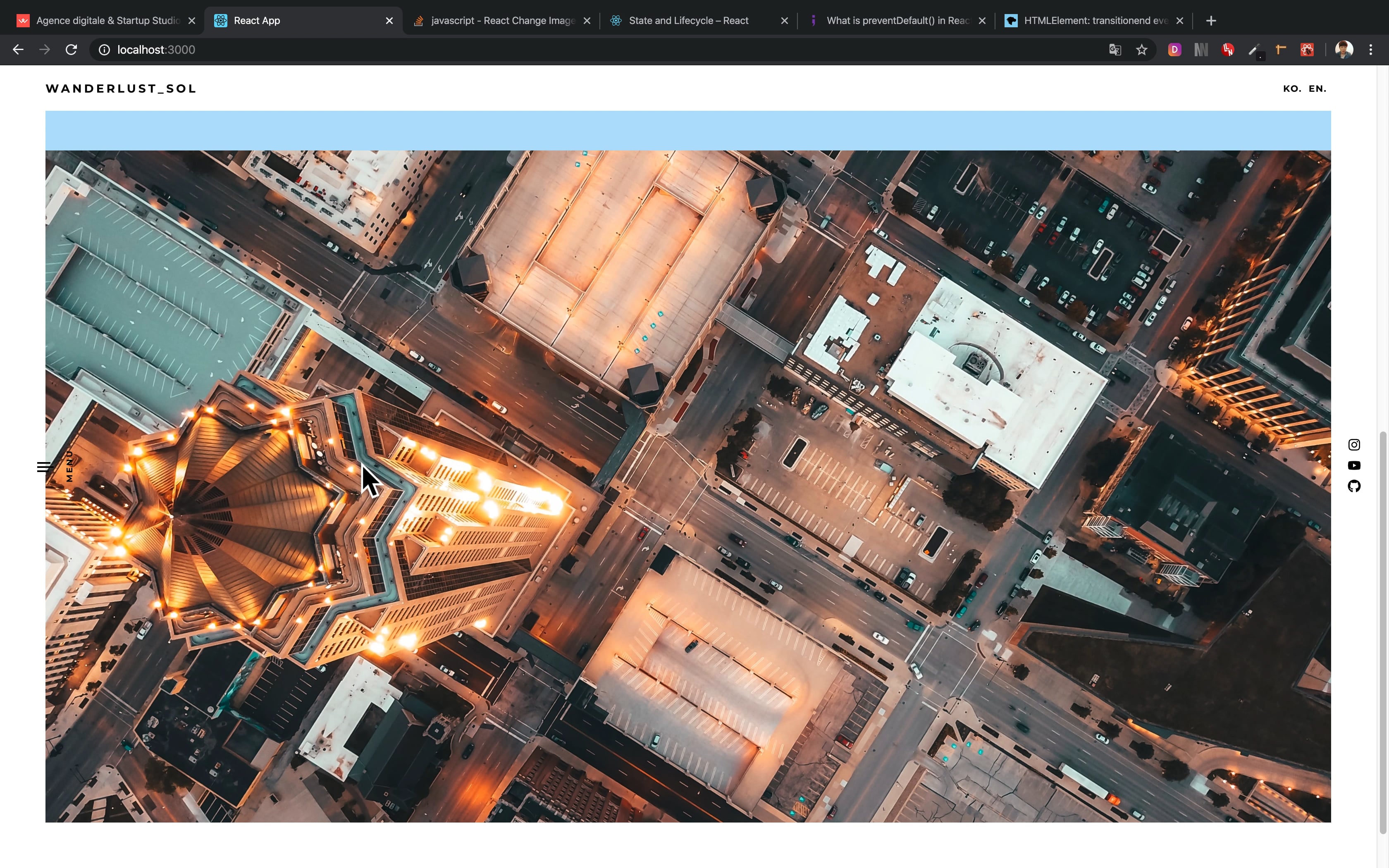Click the aerial city hero image
Viewport: 1389px width, 868px height.
[687, 486]
